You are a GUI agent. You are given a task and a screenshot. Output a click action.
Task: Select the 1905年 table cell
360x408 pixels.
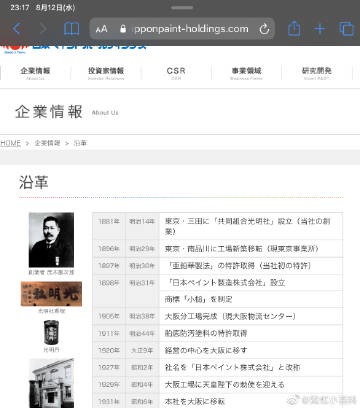109,316
